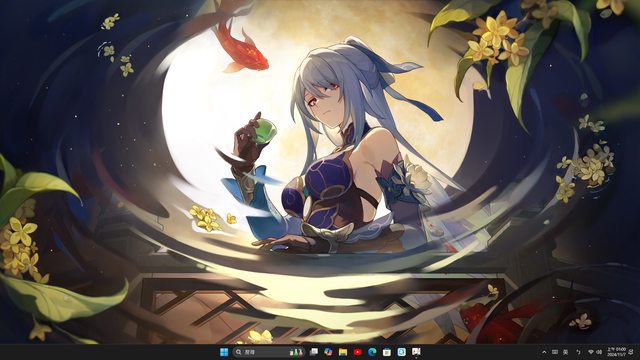Launch Microsoft Edge browser
The image size is (640, 360).
(372, 352)
